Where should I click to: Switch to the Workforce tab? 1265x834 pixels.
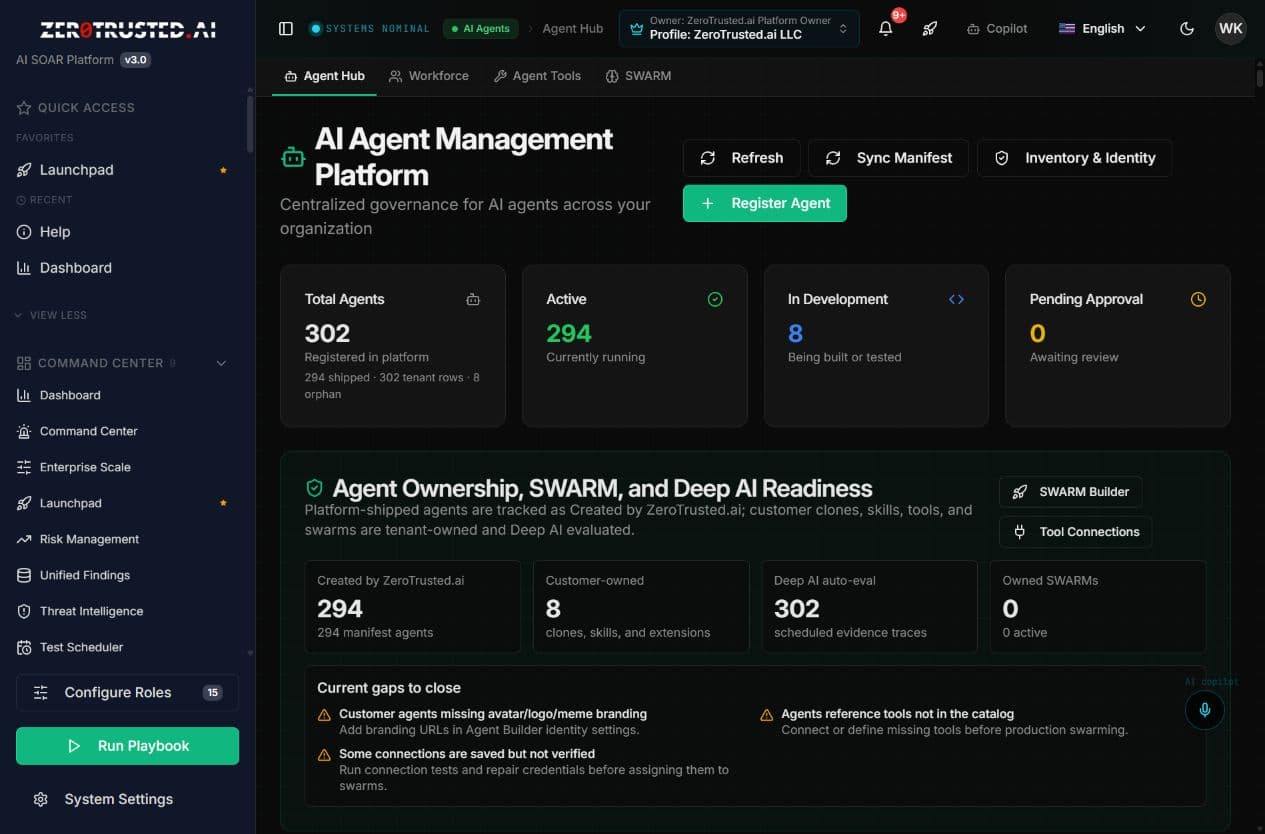click(429, 76)
